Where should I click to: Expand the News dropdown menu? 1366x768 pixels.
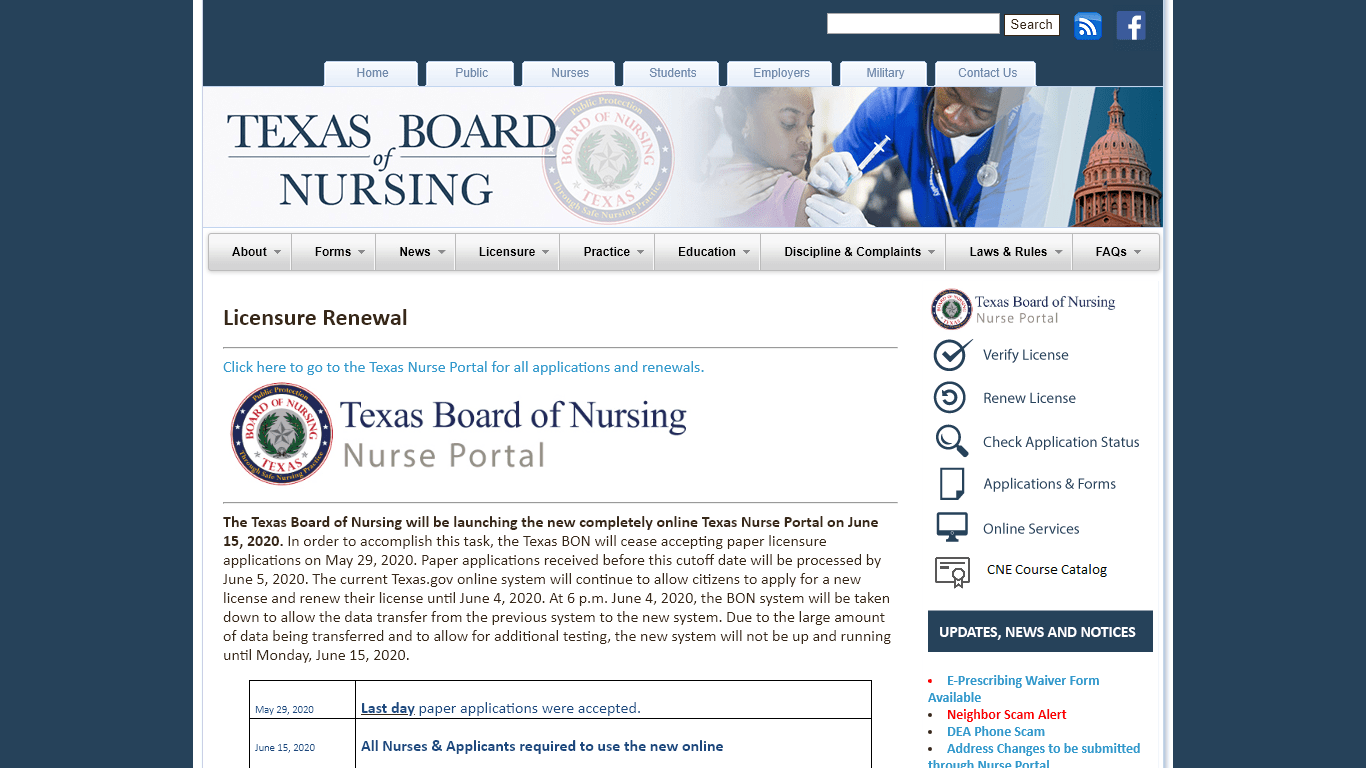415,252
